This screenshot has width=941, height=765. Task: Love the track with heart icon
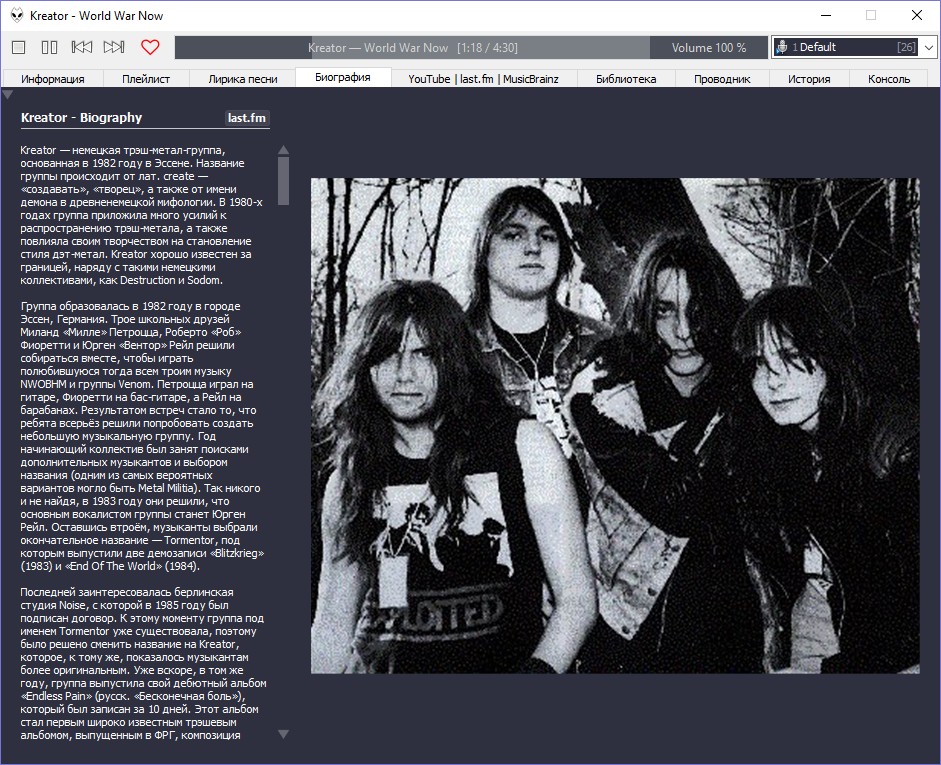click(x=150, y=47)
